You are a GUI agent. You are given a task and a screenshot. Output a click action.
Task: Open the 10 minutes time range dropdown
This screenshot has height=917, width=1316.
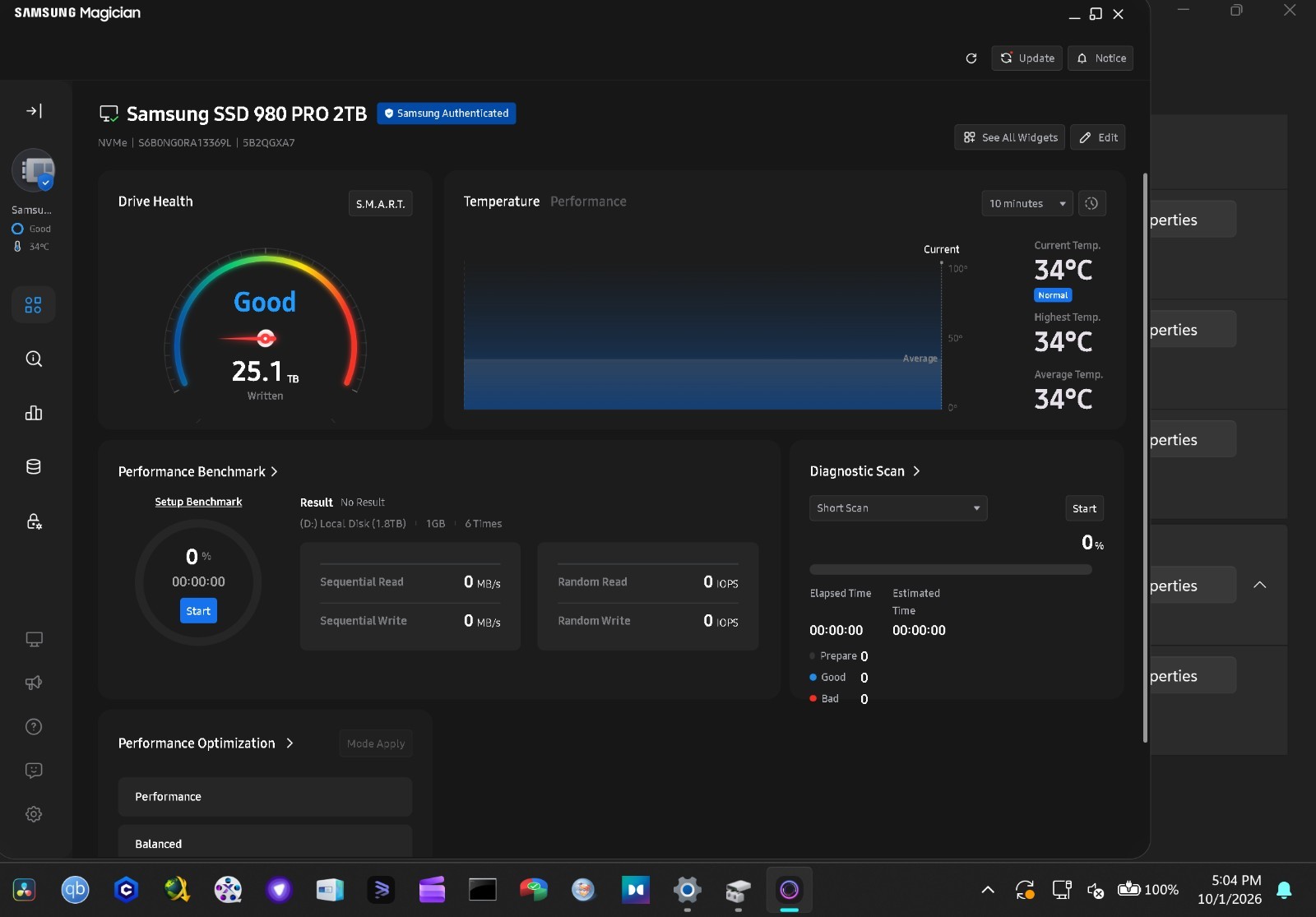click(1027, 204)
